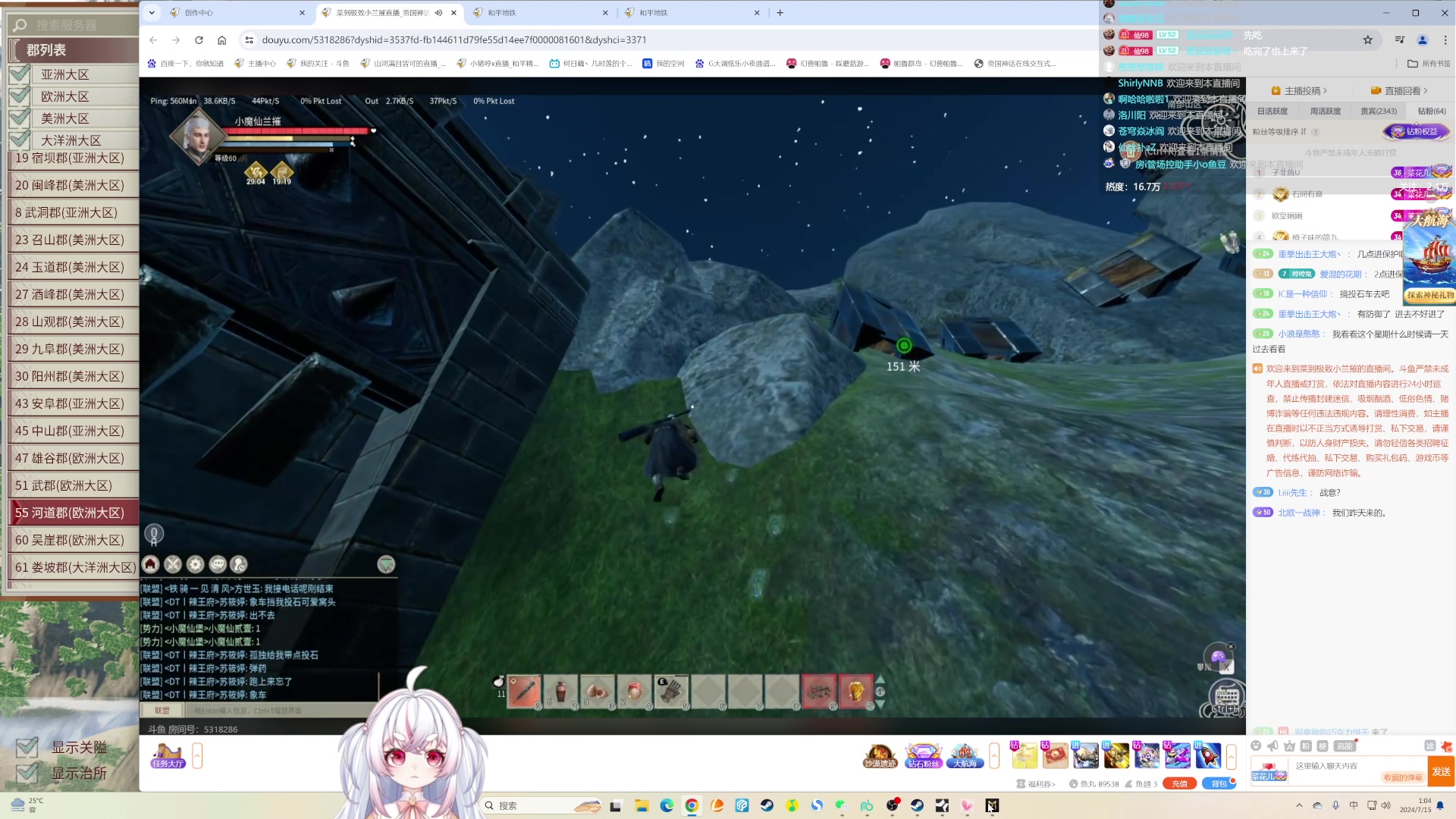This screenshot has width=1456, height=819.
Task: Select the rocket gift icon
Action: coord(1207,755)
